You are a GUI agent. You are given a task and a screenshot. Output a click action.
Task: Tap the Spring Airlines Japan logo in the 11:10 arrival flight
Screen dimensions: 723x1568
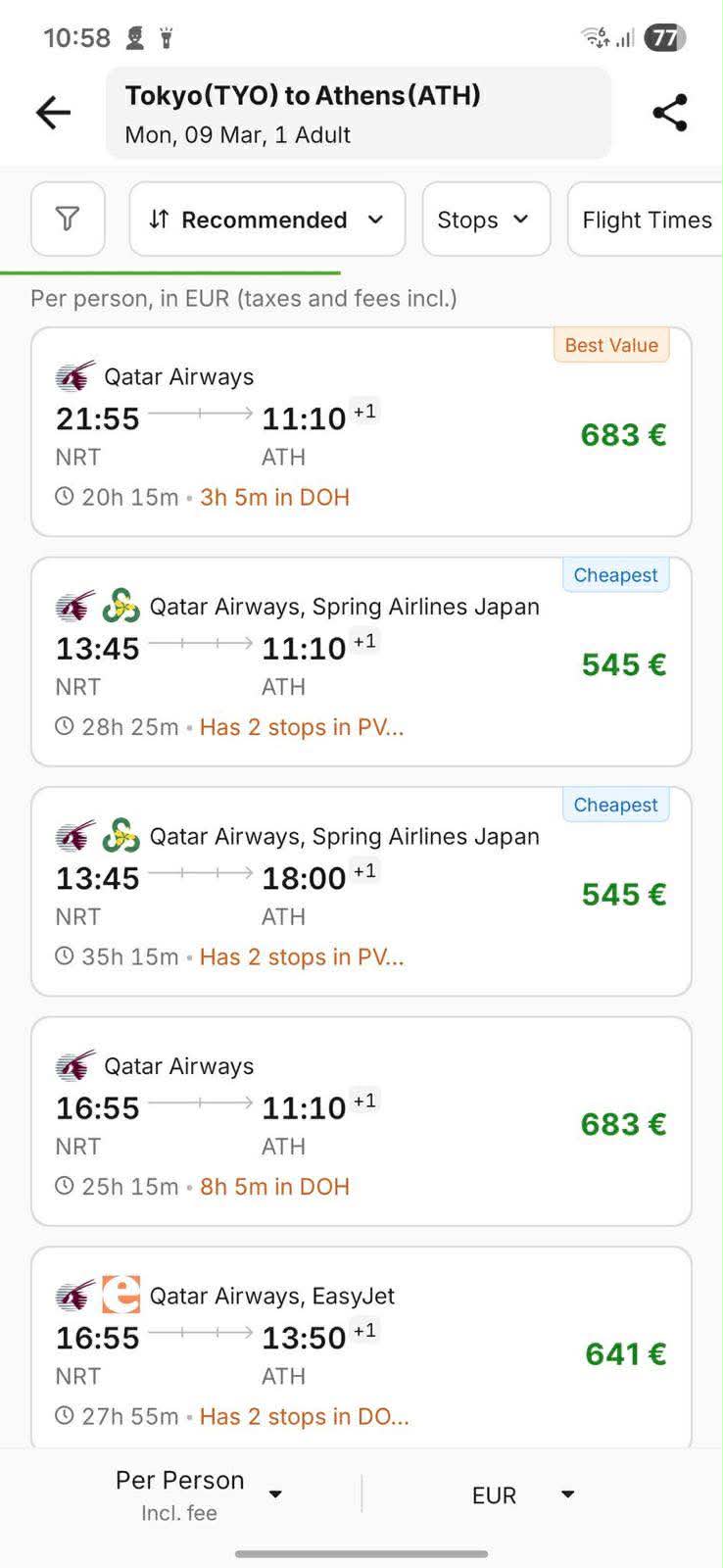coord(121,606)
